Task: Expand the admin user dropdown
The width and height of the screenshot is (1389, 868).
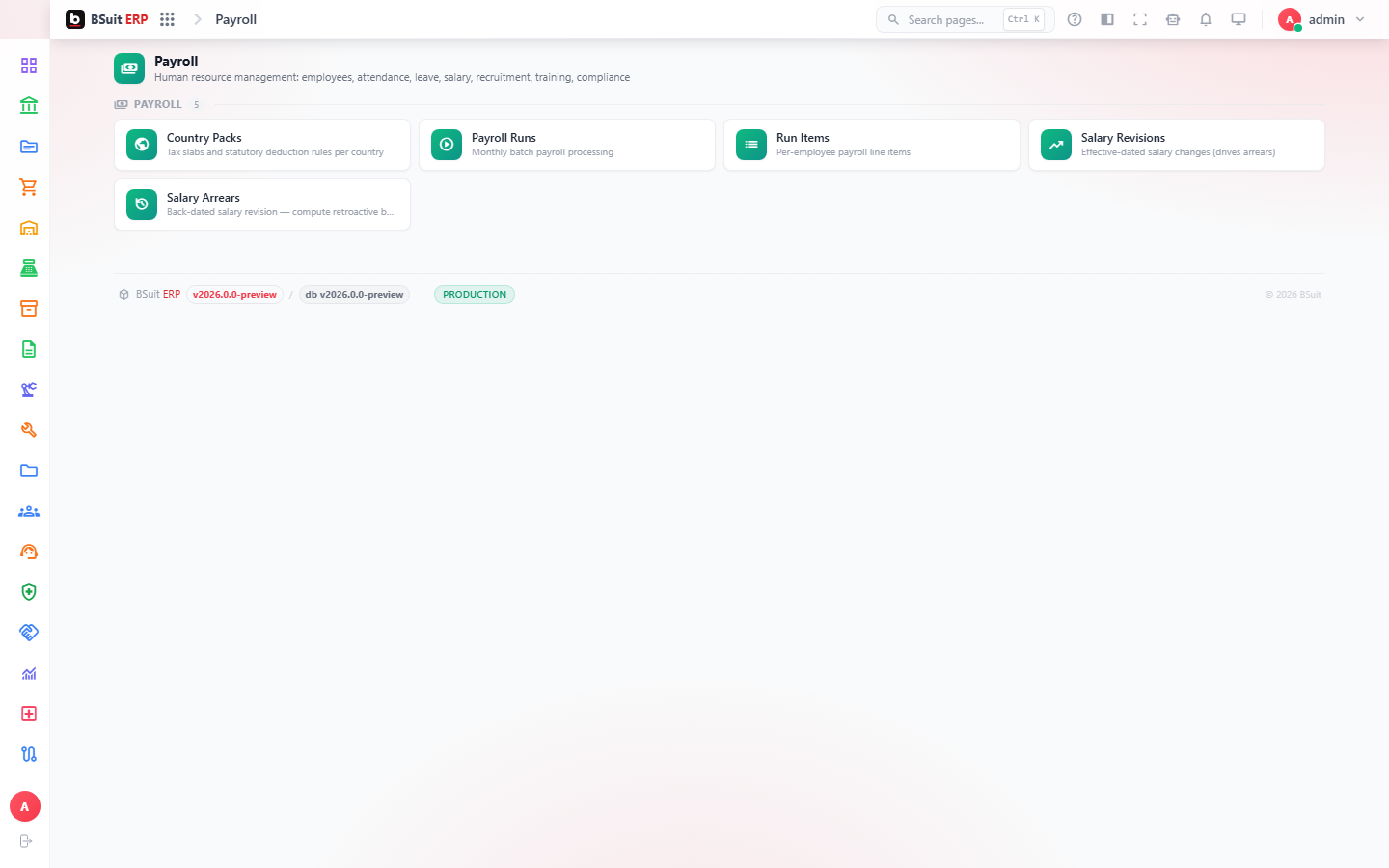Action: 1321,19
